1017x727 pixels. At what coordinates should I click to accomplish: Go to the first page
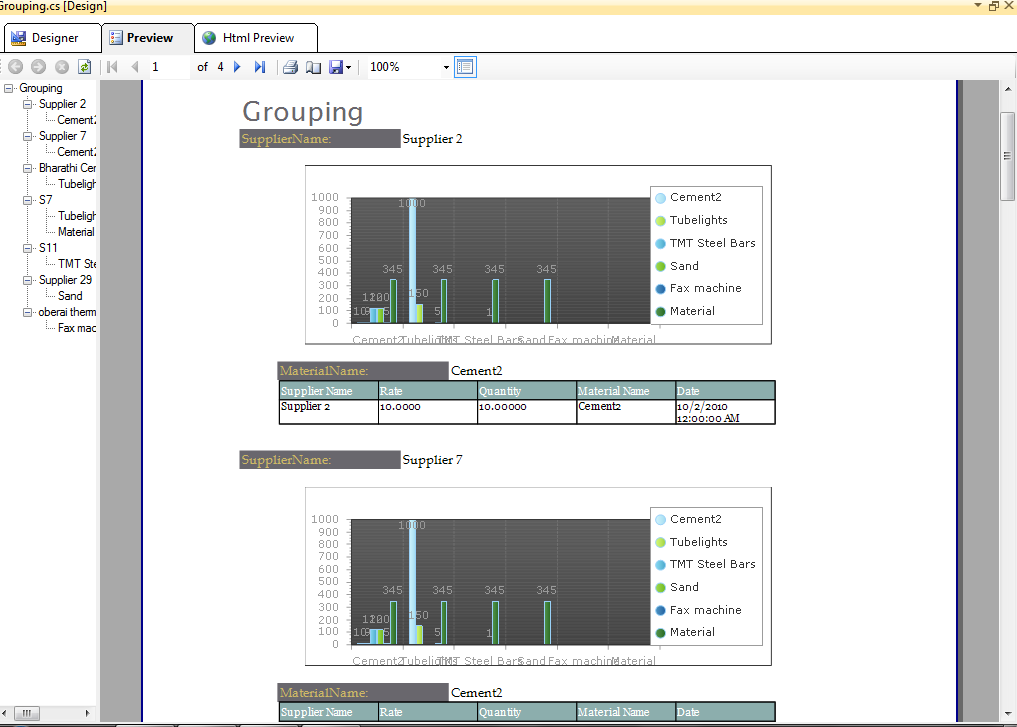[x=112, y=67]
